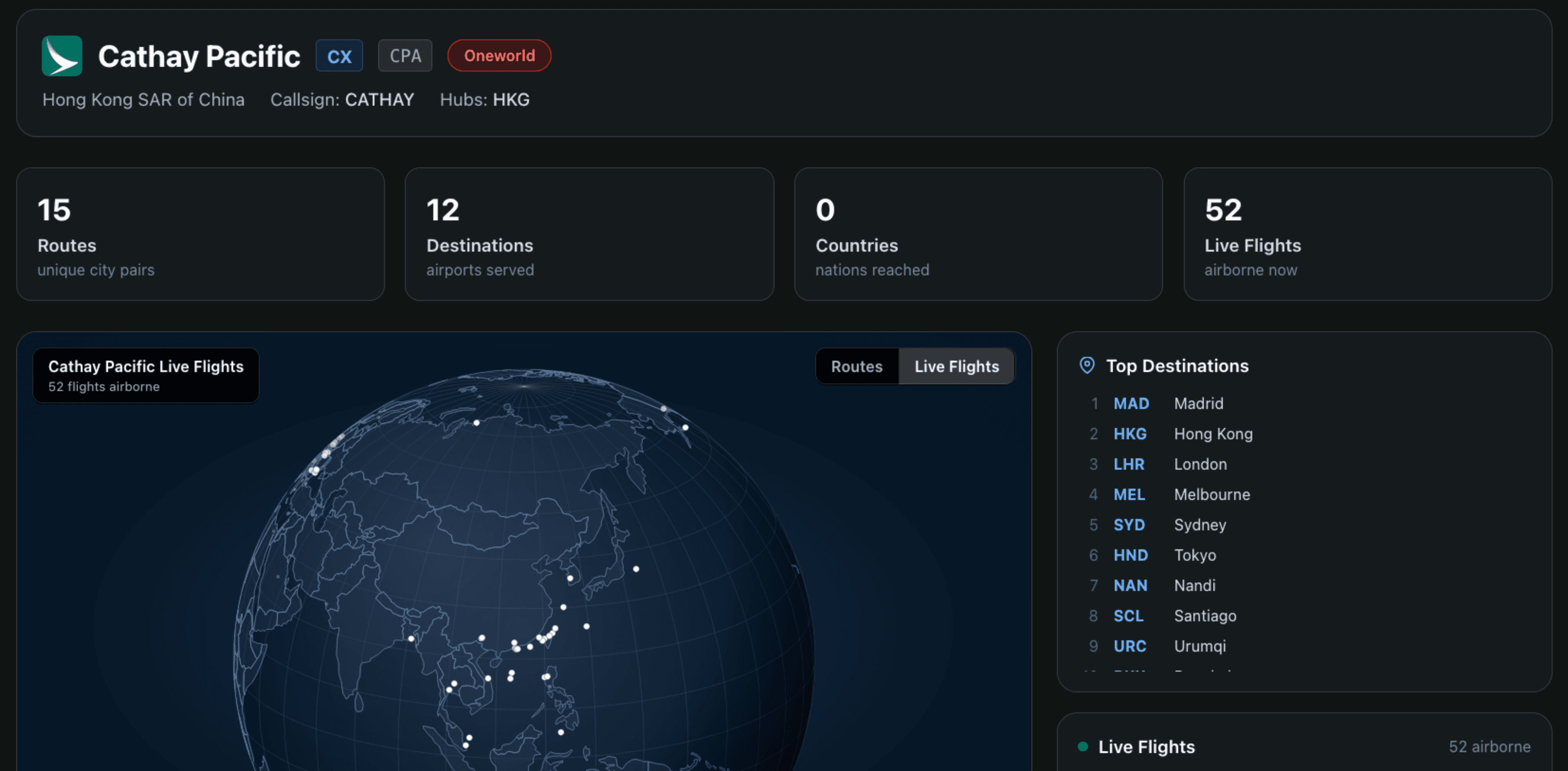This screenshot has width=1568, height=771.
Task: Click the city name Tokyo
Action: click(x=1195, y=555)
